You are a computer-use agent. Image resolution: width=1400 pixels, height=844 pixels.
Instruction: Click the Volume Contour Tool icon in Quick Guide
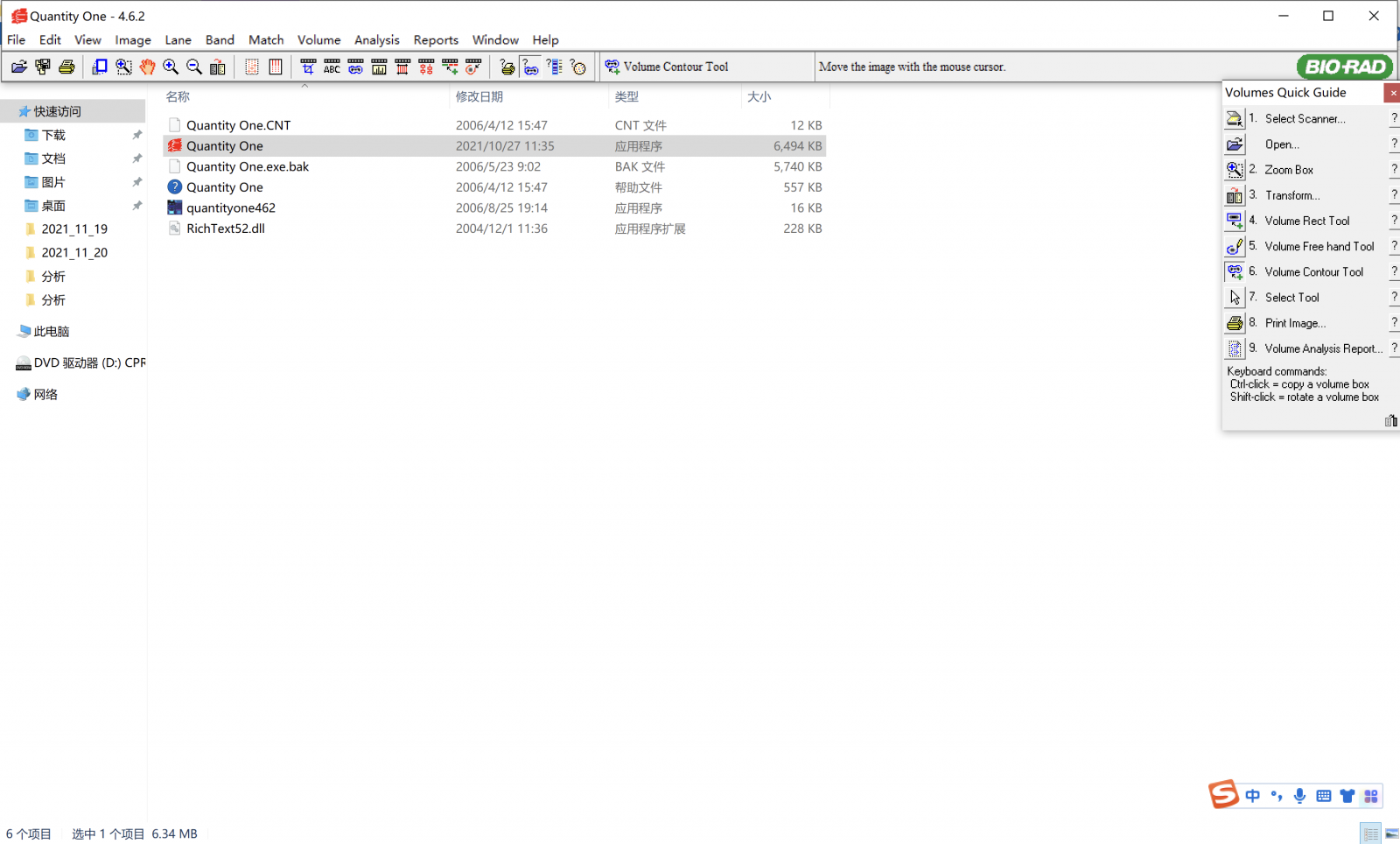1235,272
